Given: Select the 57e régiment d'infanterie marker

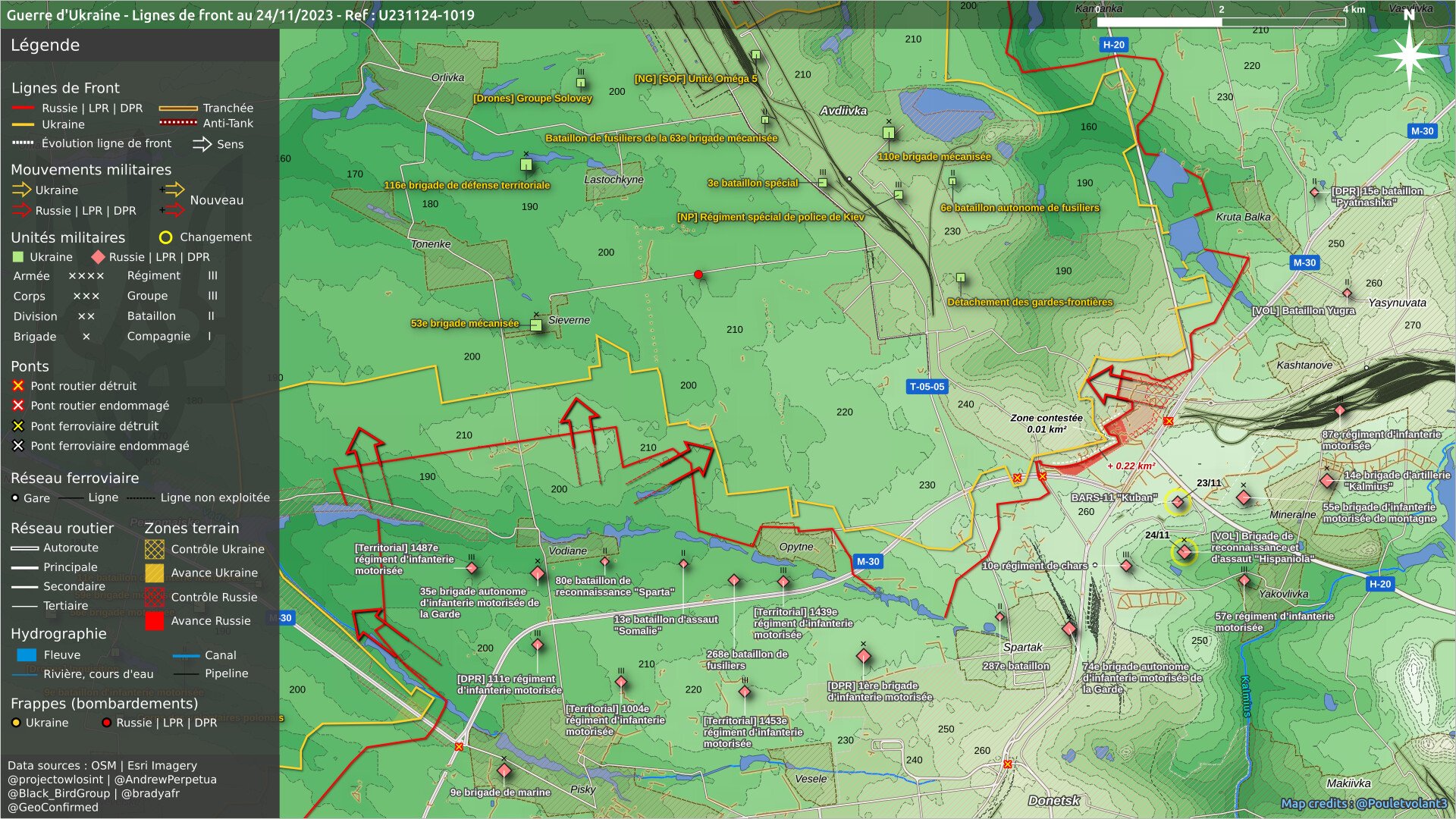Looking at the screenshot, I should [1244, 581].
